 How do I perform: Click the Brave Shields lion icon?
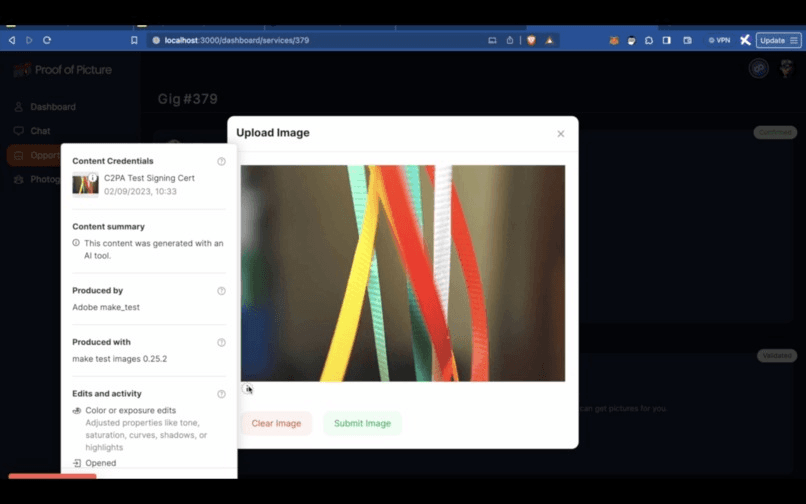click(531, 40)
